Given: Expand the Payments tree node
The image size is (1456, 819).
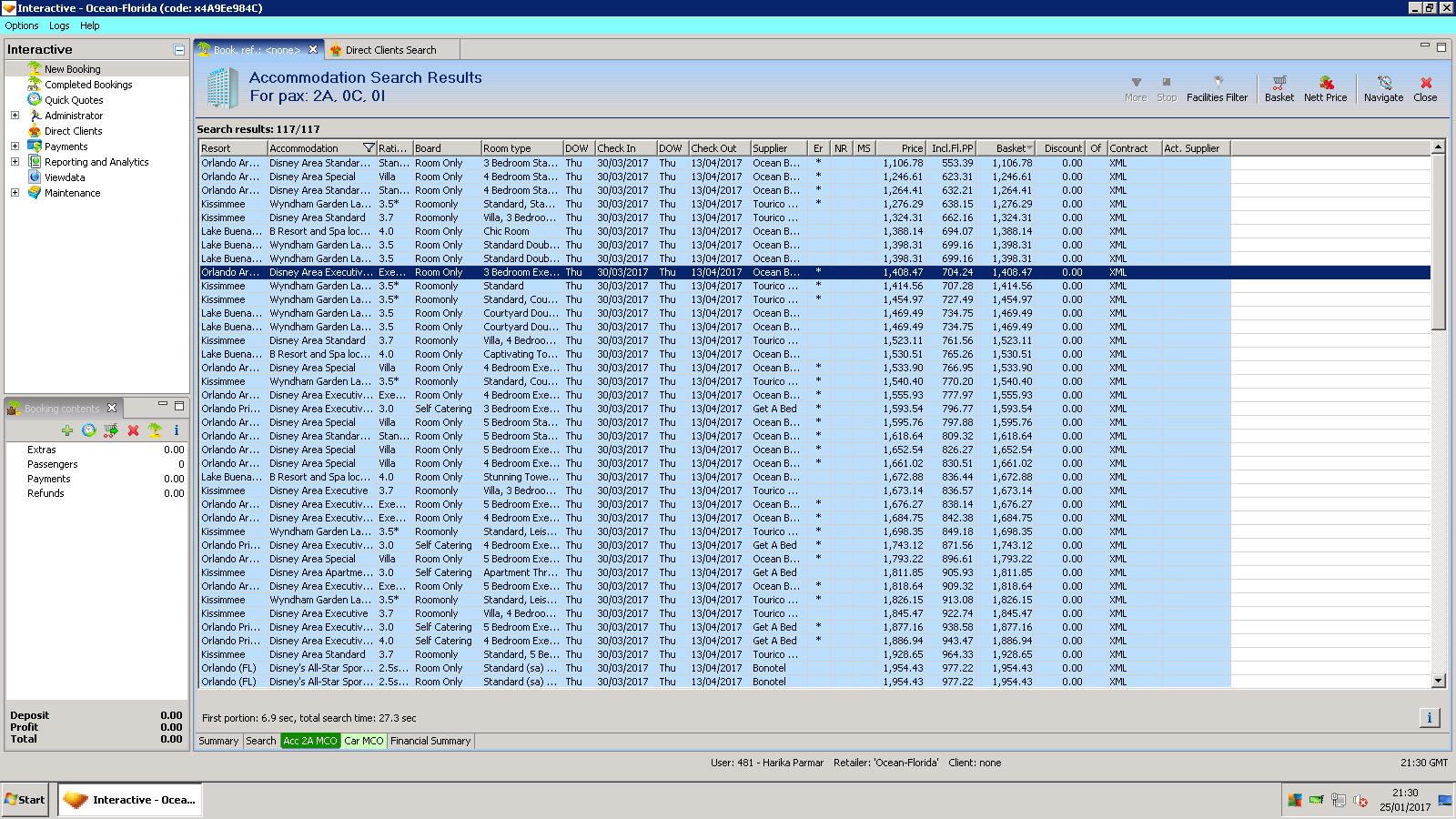Looking at the screenshot, I should point(15,147).
